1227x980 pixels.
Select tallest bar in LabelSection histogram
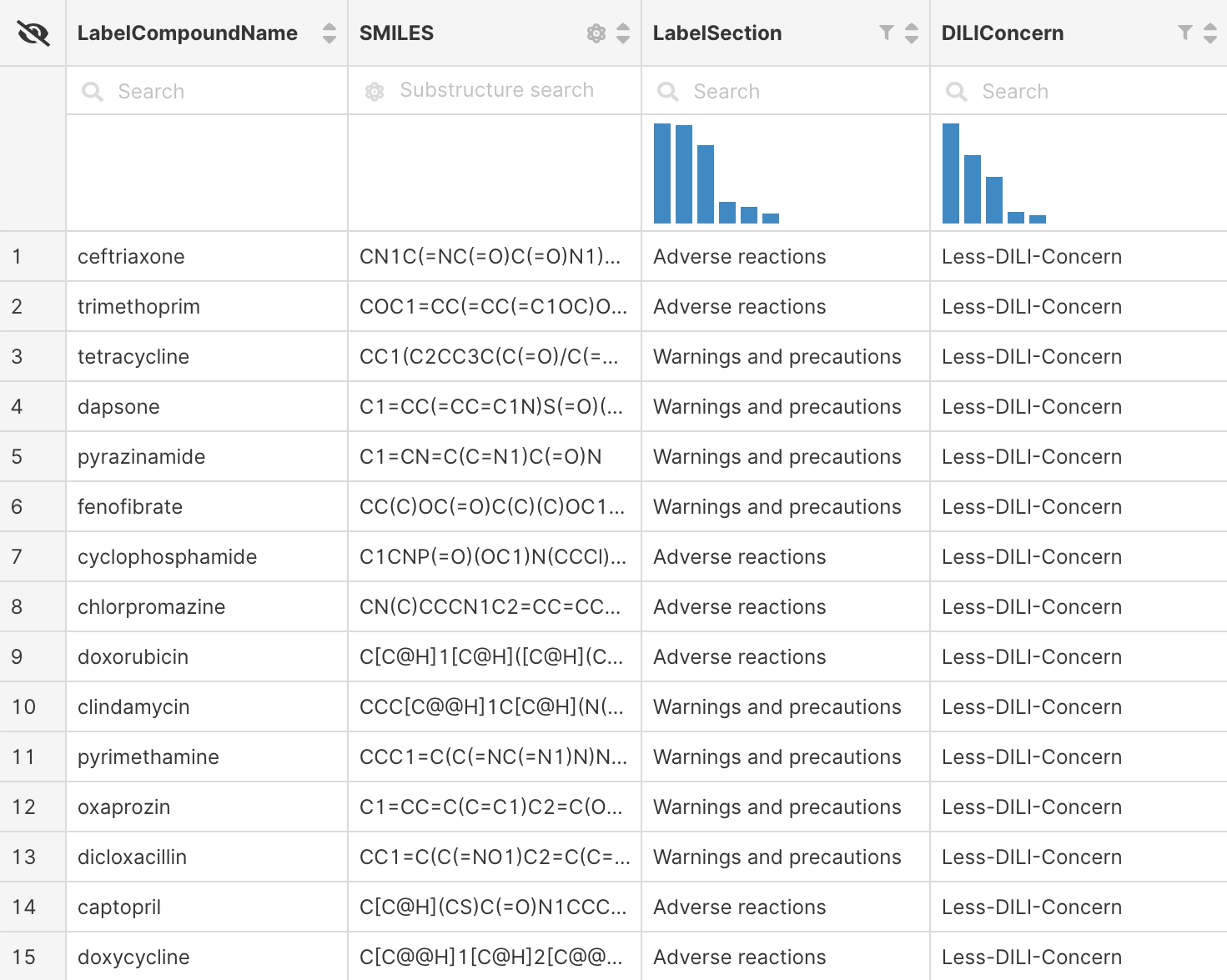tap(662, 173)
